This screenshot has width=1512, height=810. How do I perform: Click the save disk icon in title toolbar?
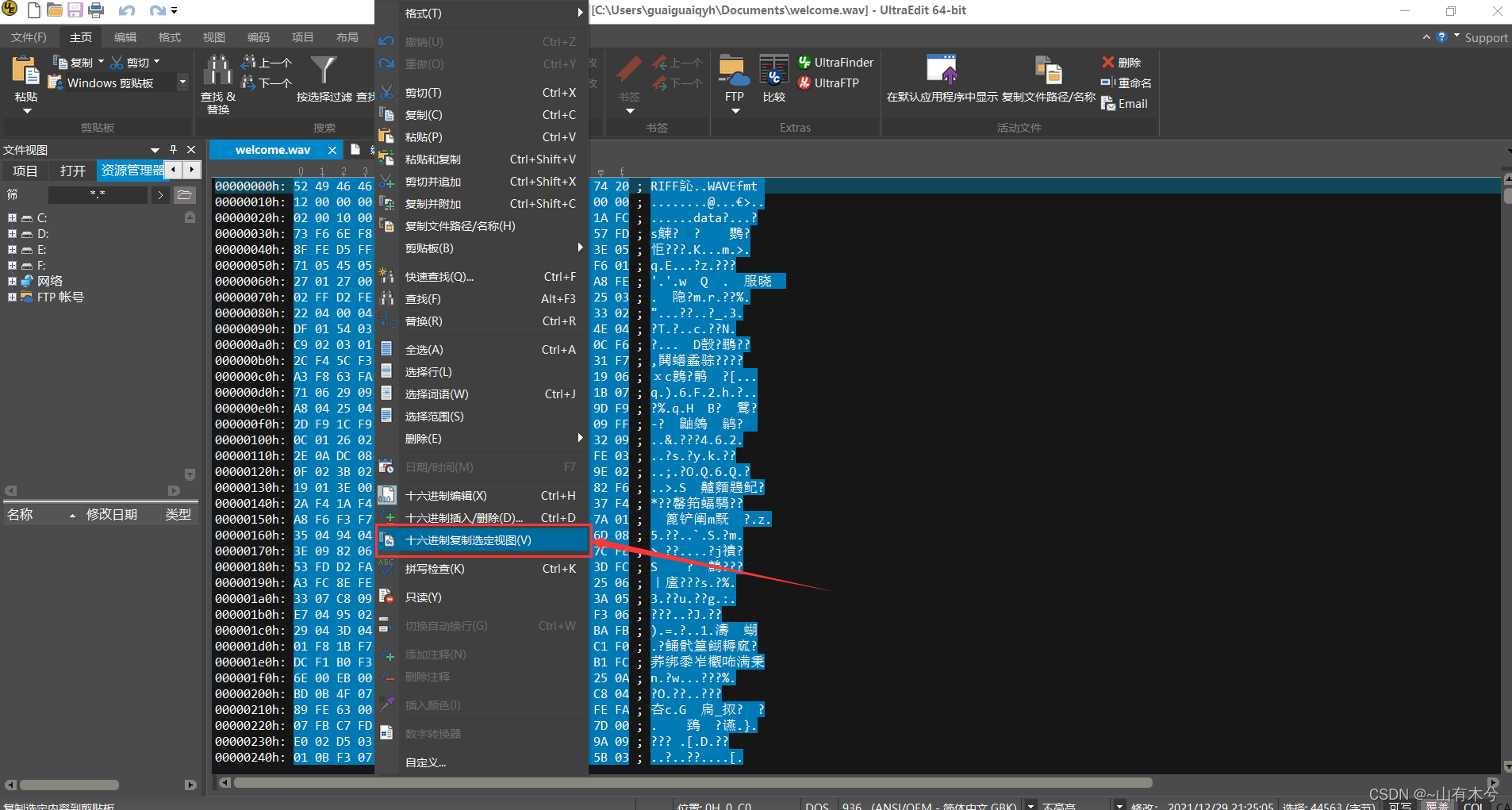[75, 10]
